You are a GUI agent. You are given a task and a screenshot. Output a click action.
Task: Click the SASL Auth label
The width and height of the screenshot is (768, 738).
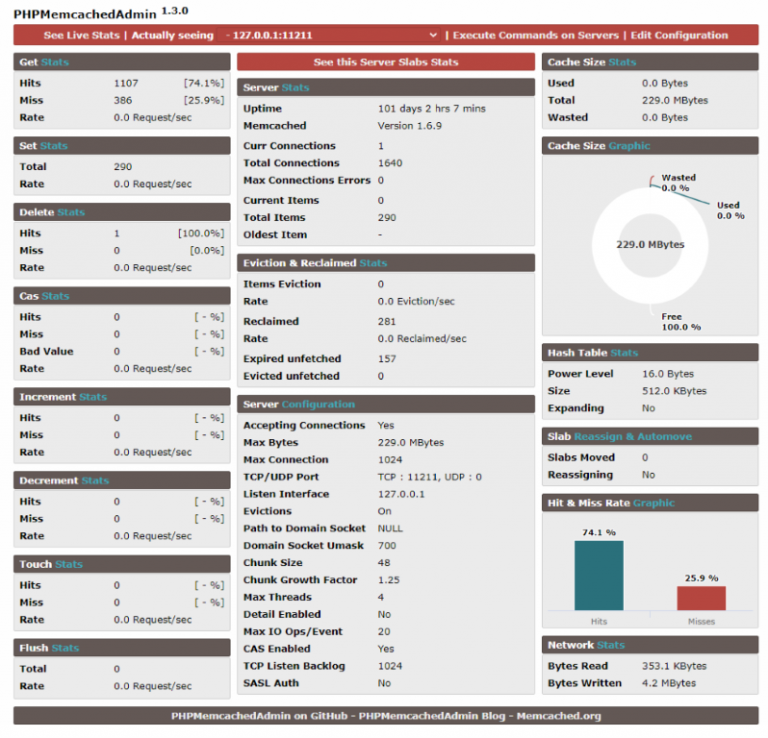271,683
